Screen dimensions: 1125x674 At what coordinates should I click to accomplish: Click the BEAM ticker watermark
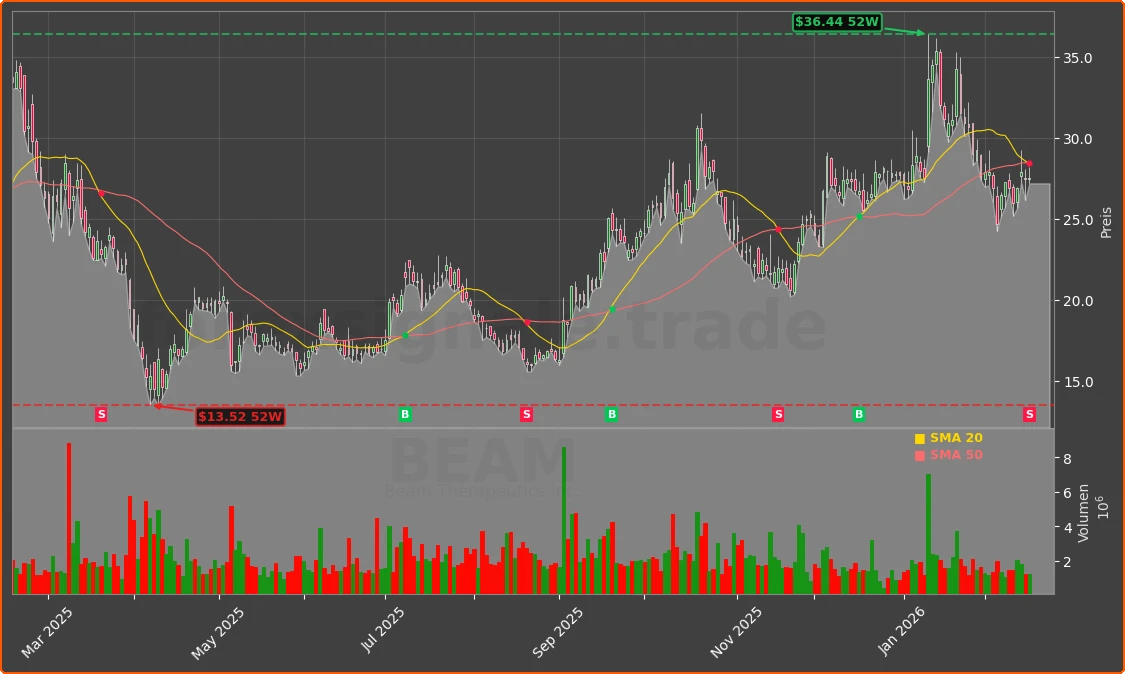click(481, 463)
